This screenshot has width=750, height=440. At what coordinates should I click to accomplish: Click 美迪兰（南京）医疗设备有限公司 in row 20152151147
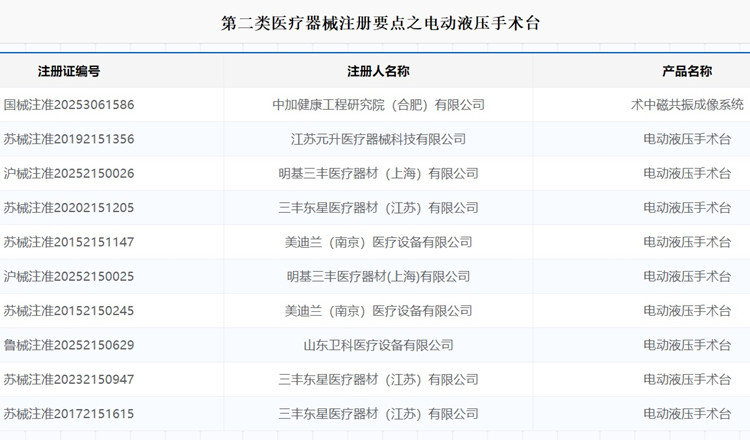pos(378,242)
